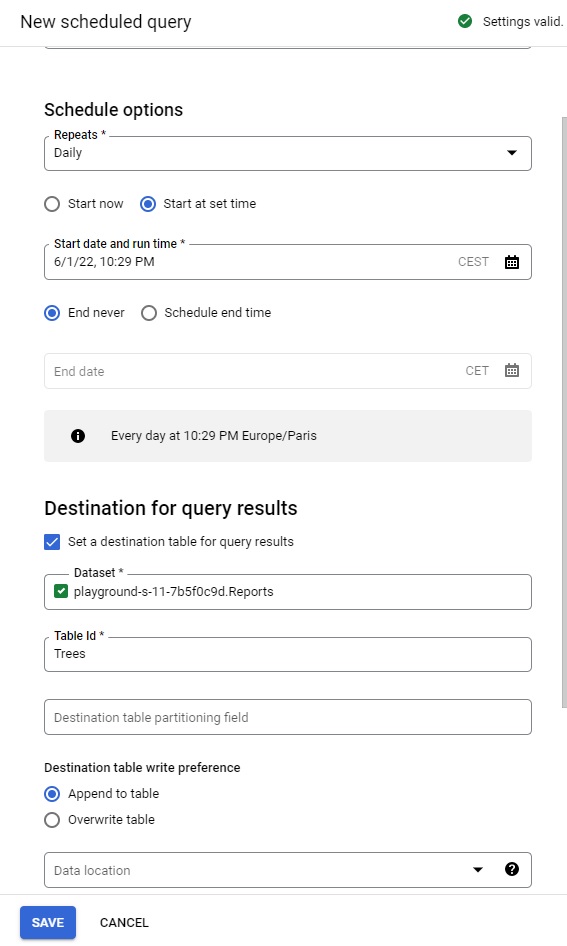
Task: Open the End date calendar icon
Action: tap(512, 370)
